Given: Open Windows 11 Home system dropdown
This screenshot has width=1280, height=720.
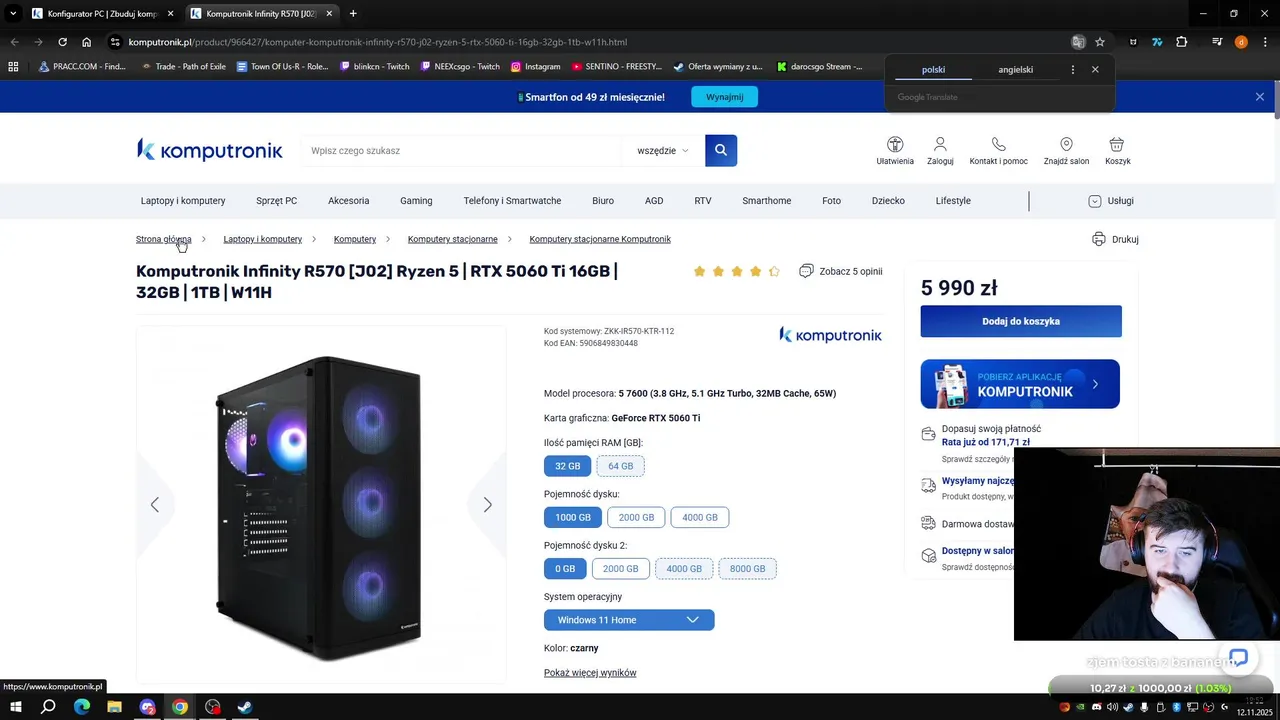Looking at the screenshot, I should (629, 620).
